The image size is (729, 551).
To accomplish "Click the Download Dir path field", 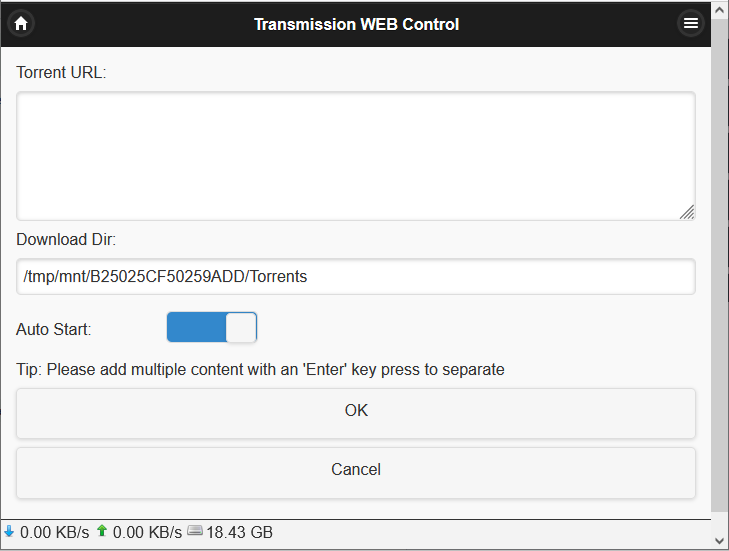I will coord(355,277).
